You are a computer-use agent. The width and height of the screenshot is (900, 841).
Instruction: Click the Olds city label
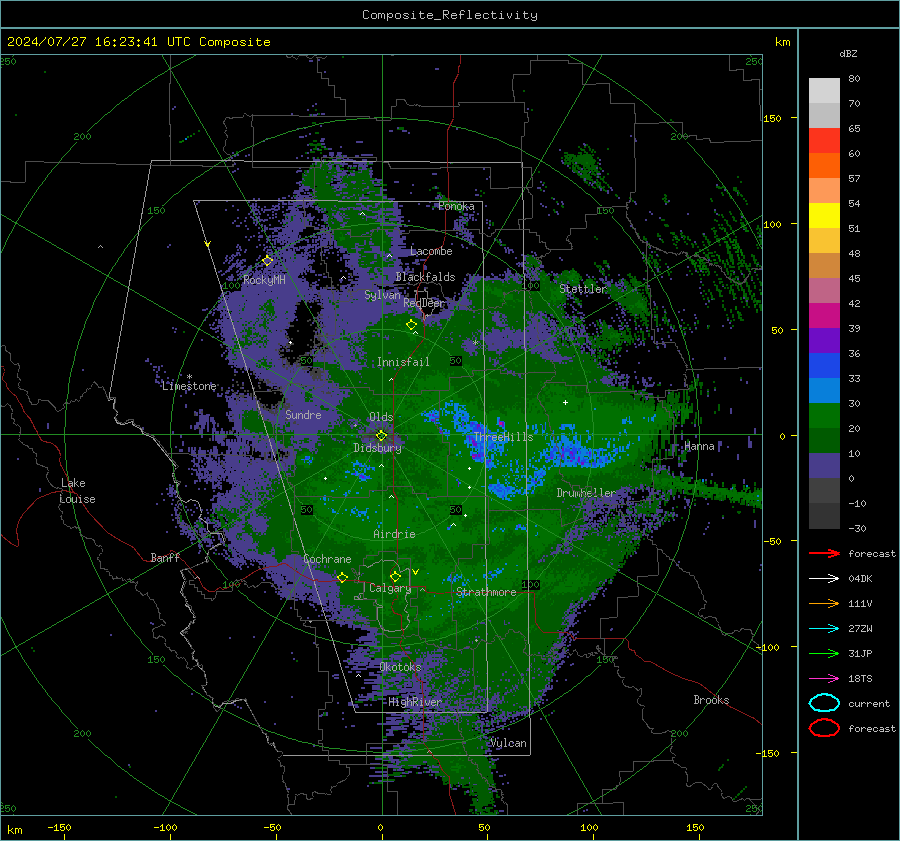[x=381, y=417]
